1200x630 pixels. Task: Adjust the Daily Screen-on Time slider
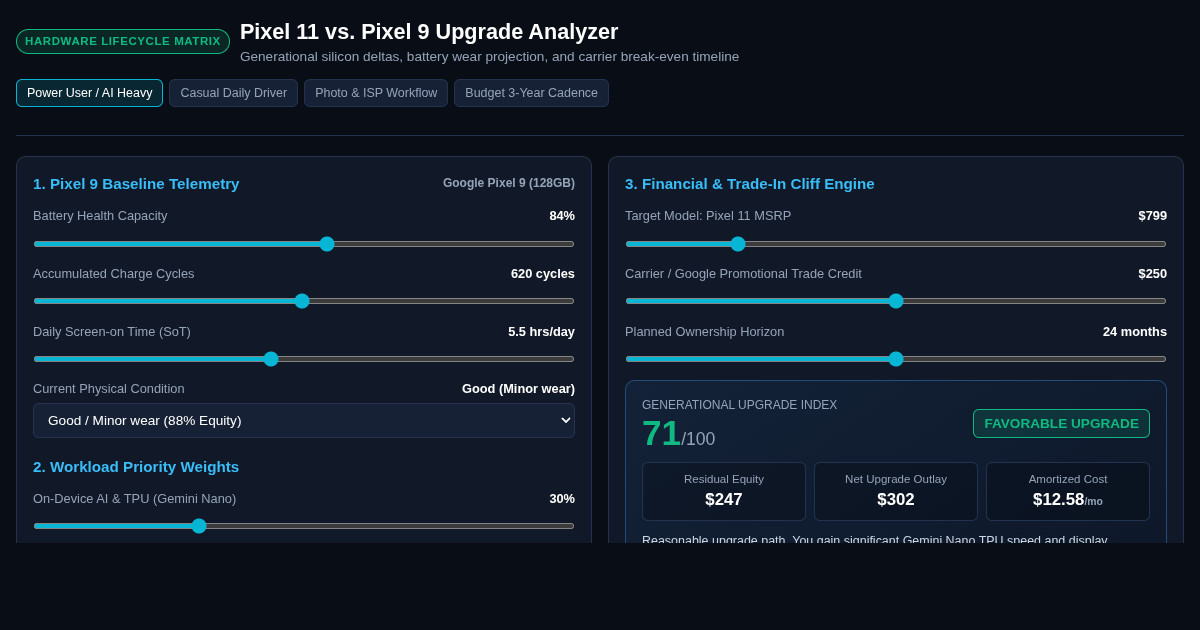tap(304, 359)
